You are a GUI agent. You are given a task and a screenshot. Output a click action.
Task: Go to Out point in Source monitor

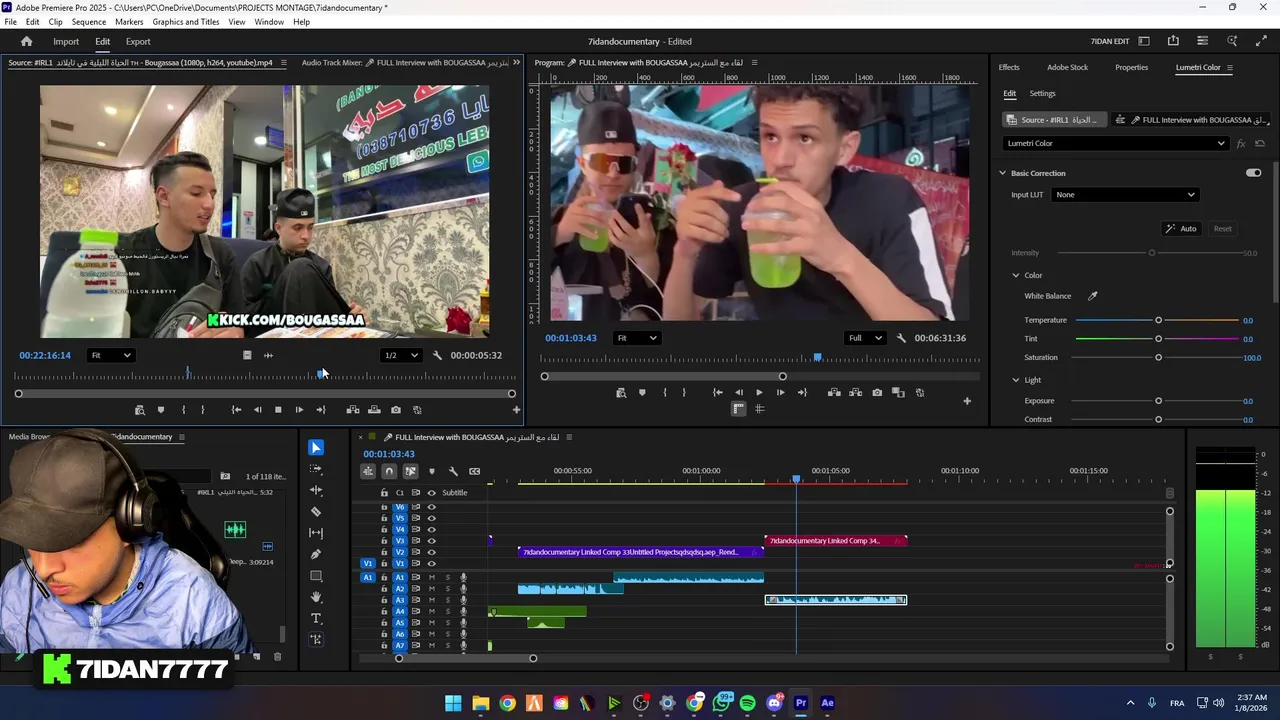[x=320, y=410]
